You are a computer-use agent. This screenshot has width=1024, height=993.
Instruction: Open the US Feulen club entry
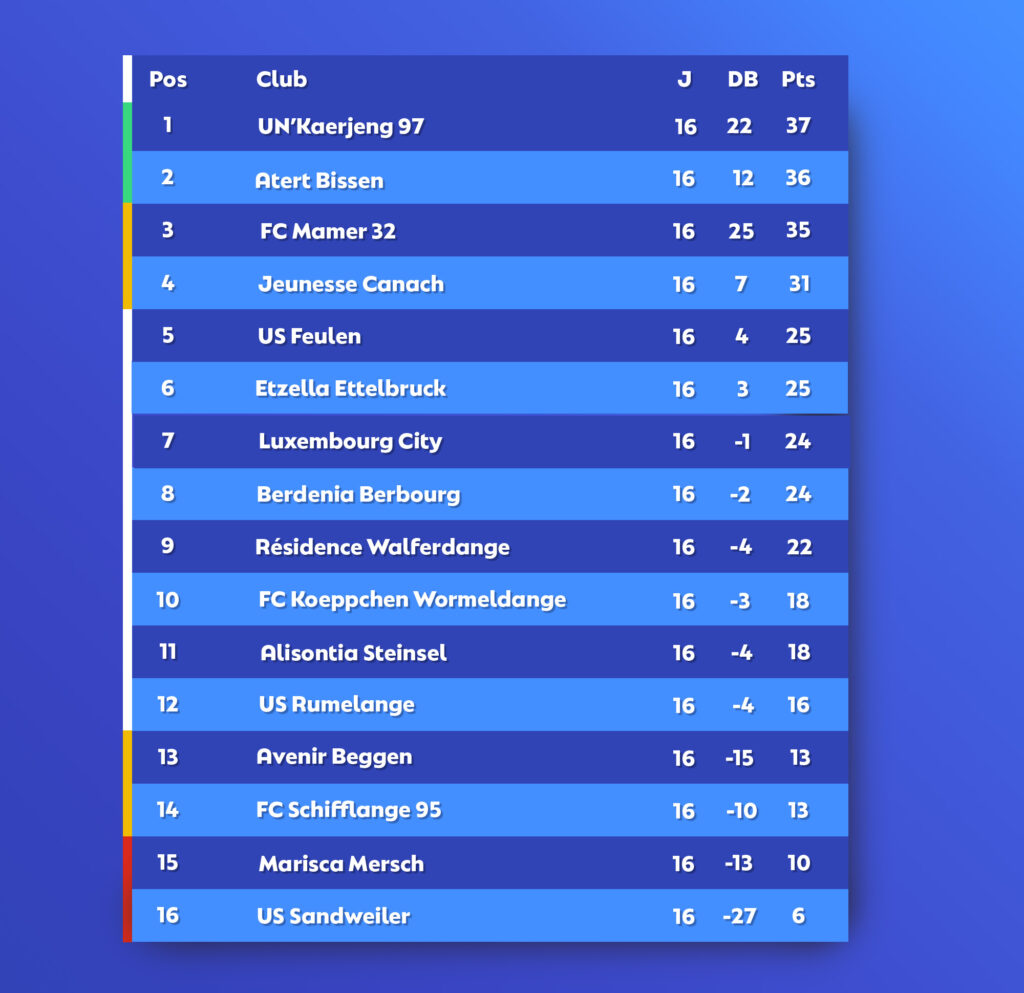tap(309, 336)
